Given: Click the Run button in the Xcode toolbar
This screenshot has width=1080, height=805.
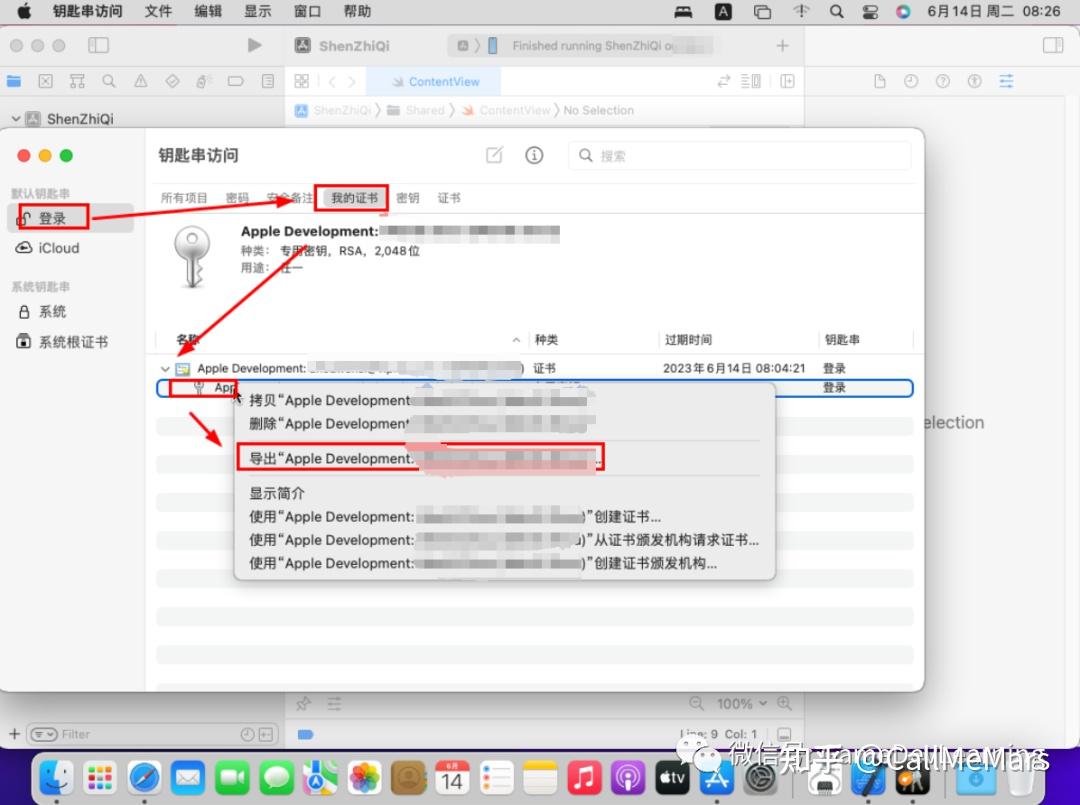Looking at the screenshot, I should (254, 45).
